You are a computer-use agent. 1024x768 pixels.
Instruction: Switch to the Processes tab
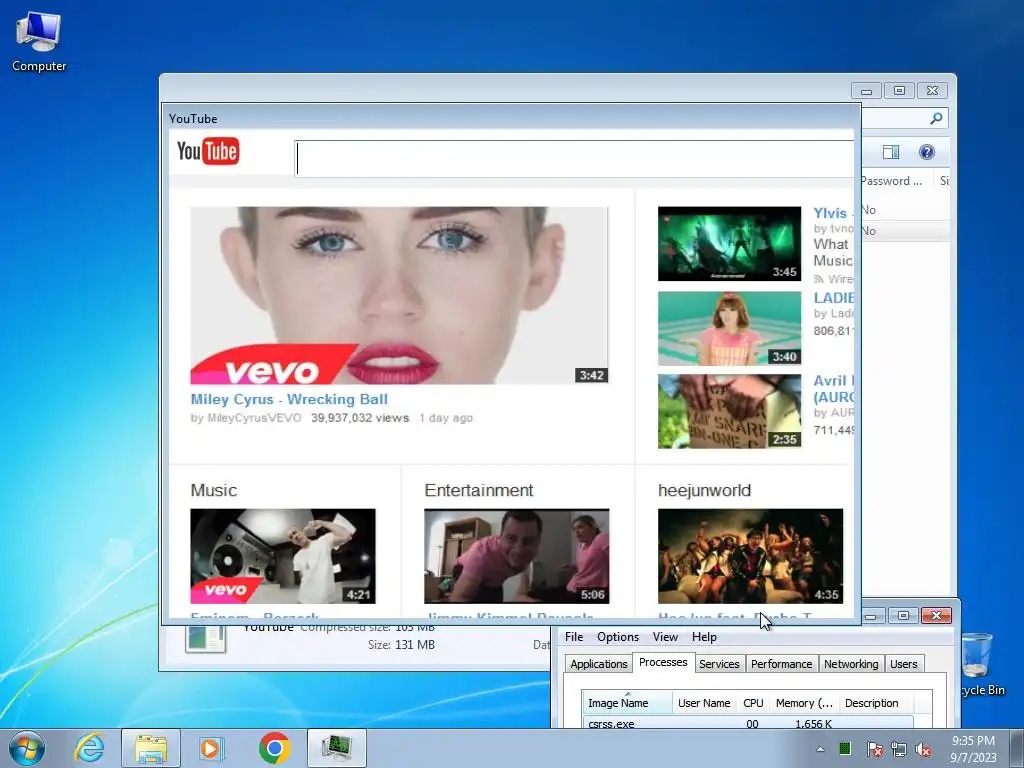click(x=663, y=662)
